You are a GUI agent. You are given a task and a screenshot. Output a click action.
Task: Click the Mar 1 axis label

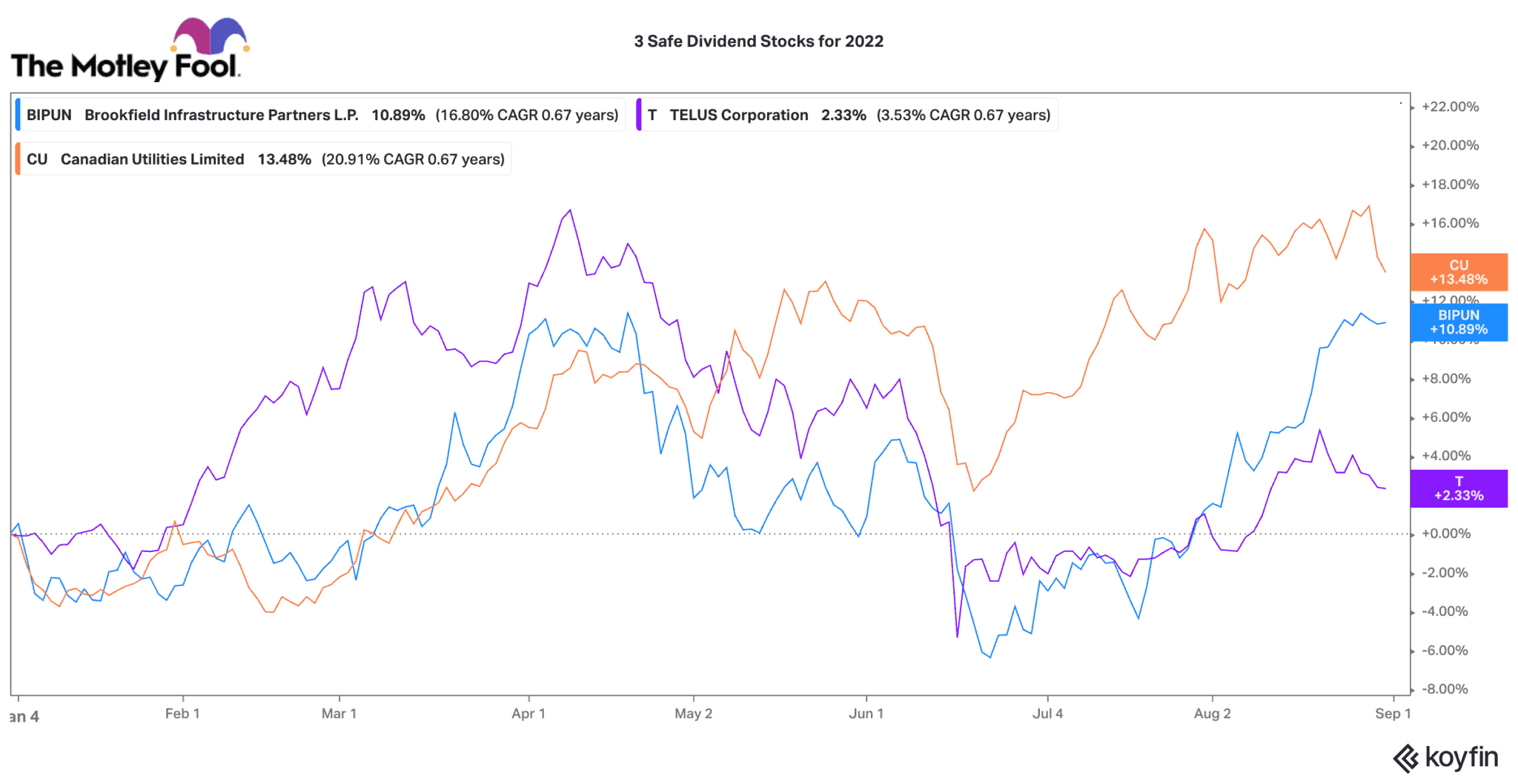pyautogui.click(x=339, y=714)
